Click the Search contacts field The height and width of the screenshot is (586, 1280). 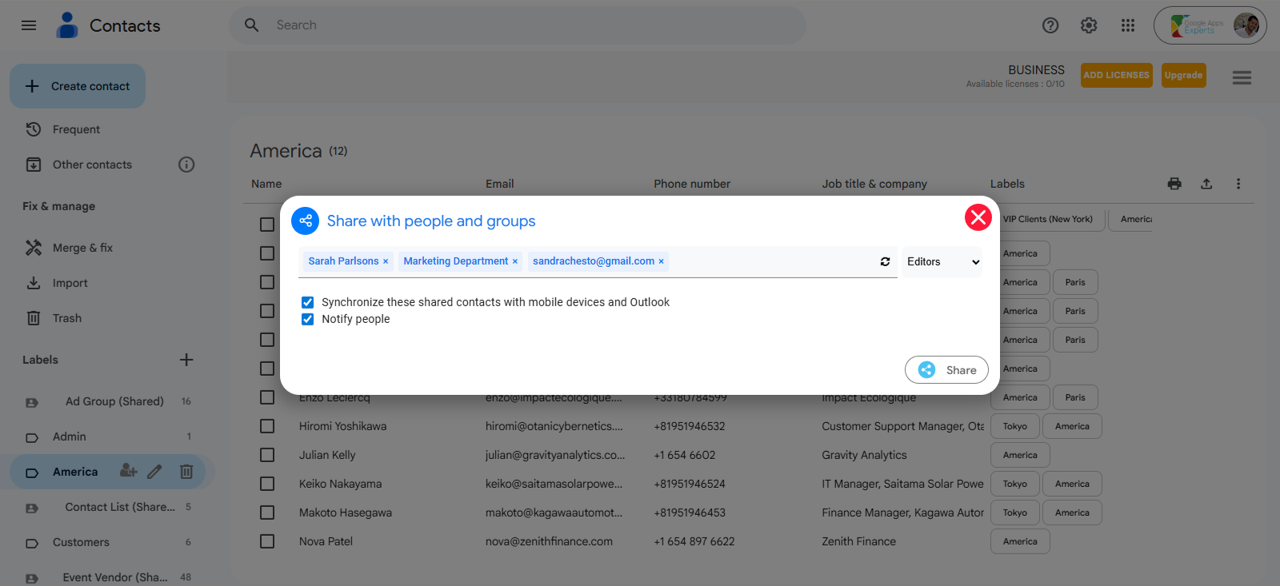[x=520, y=26]
